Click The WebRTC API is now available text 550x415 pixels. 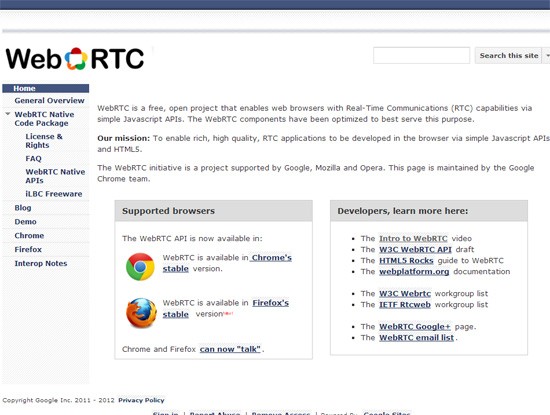(192, 239)
